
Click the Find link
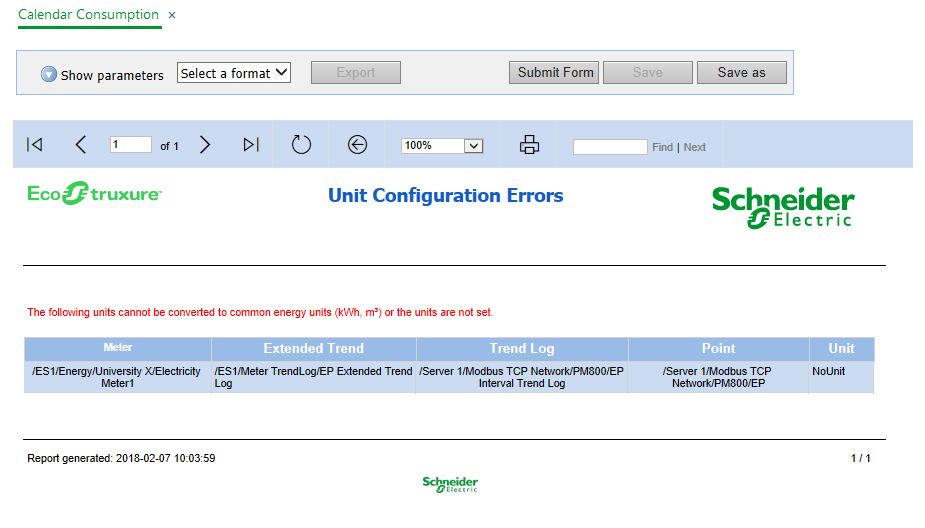[x=662, y=147]
